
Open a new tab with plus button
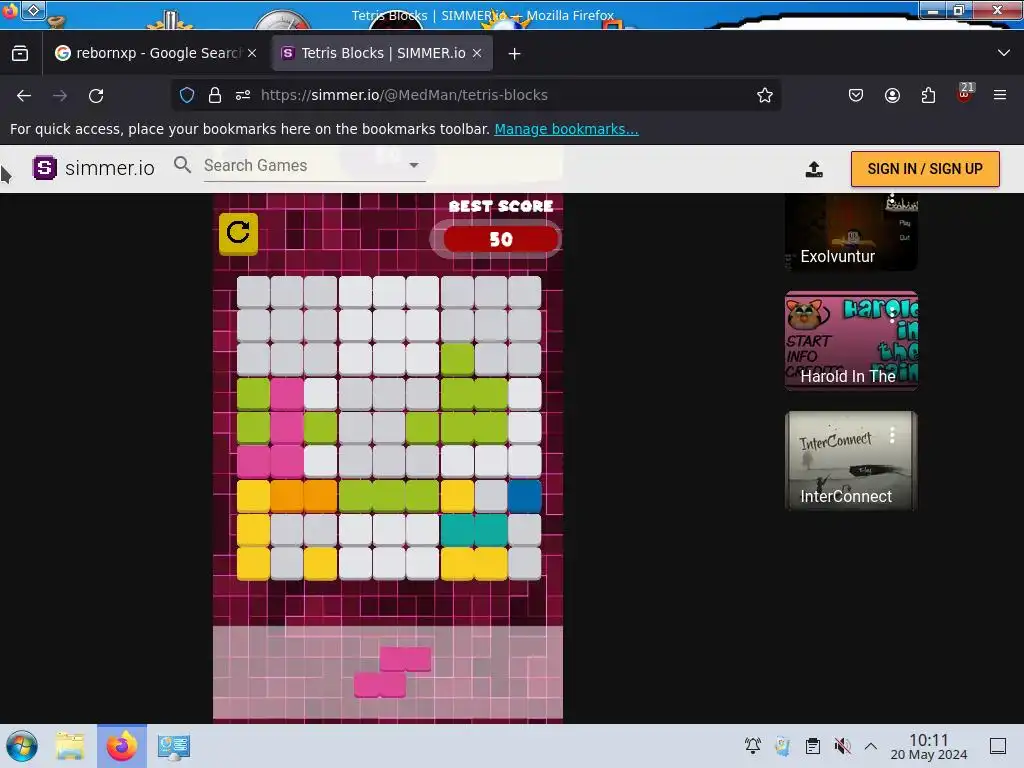point(515,54)
